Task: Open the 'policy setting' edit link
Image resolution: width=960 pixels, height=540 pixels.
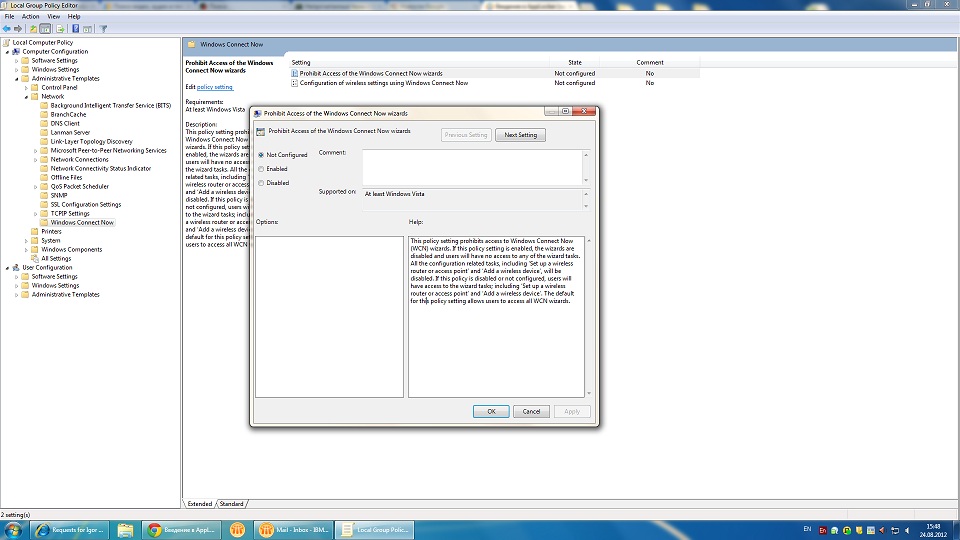Action: tap(214, 87)
